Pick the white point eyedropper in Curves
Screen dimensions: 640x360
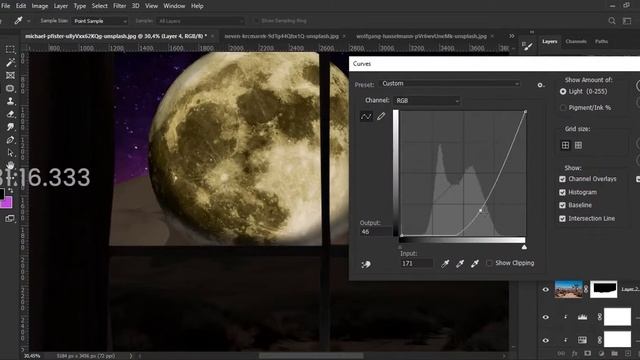point(475,264)
